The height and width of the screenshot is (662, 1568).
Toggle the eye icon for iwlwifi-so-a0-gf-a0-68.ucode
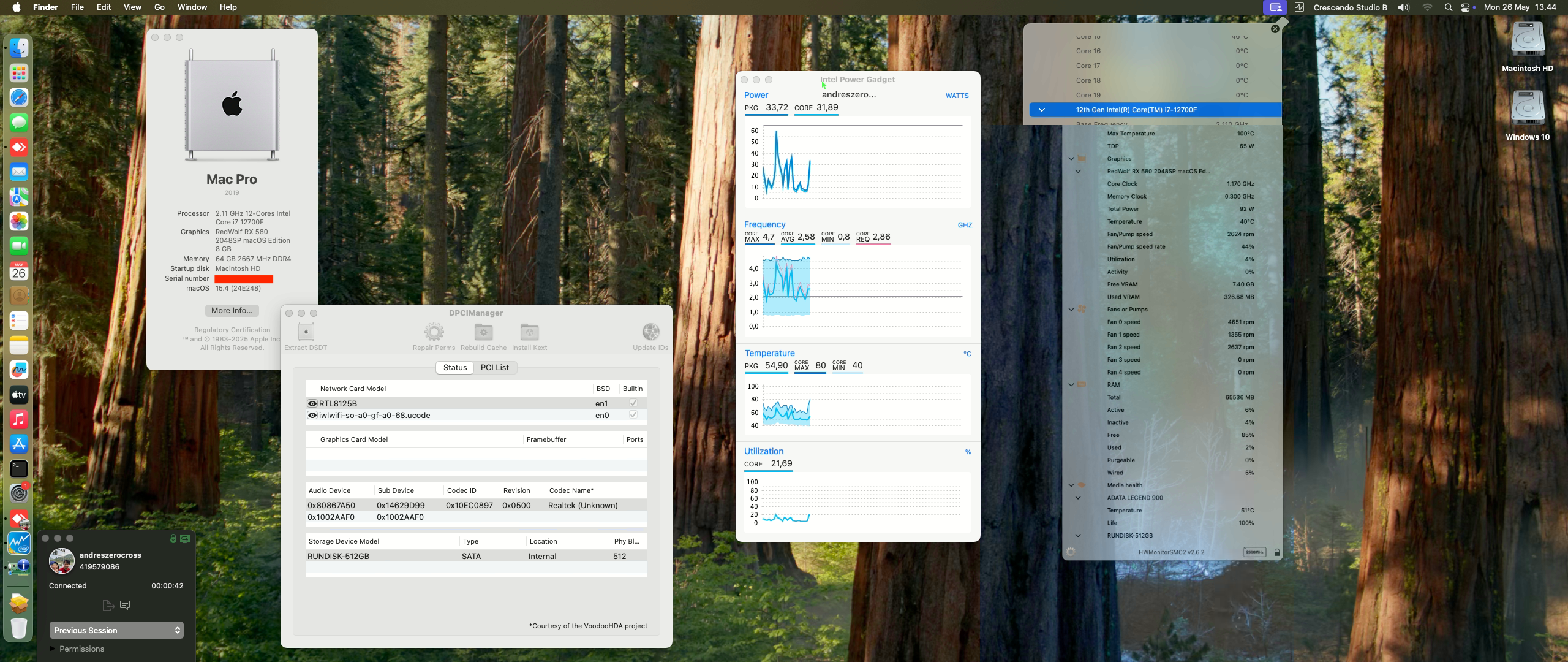(312, 415)
